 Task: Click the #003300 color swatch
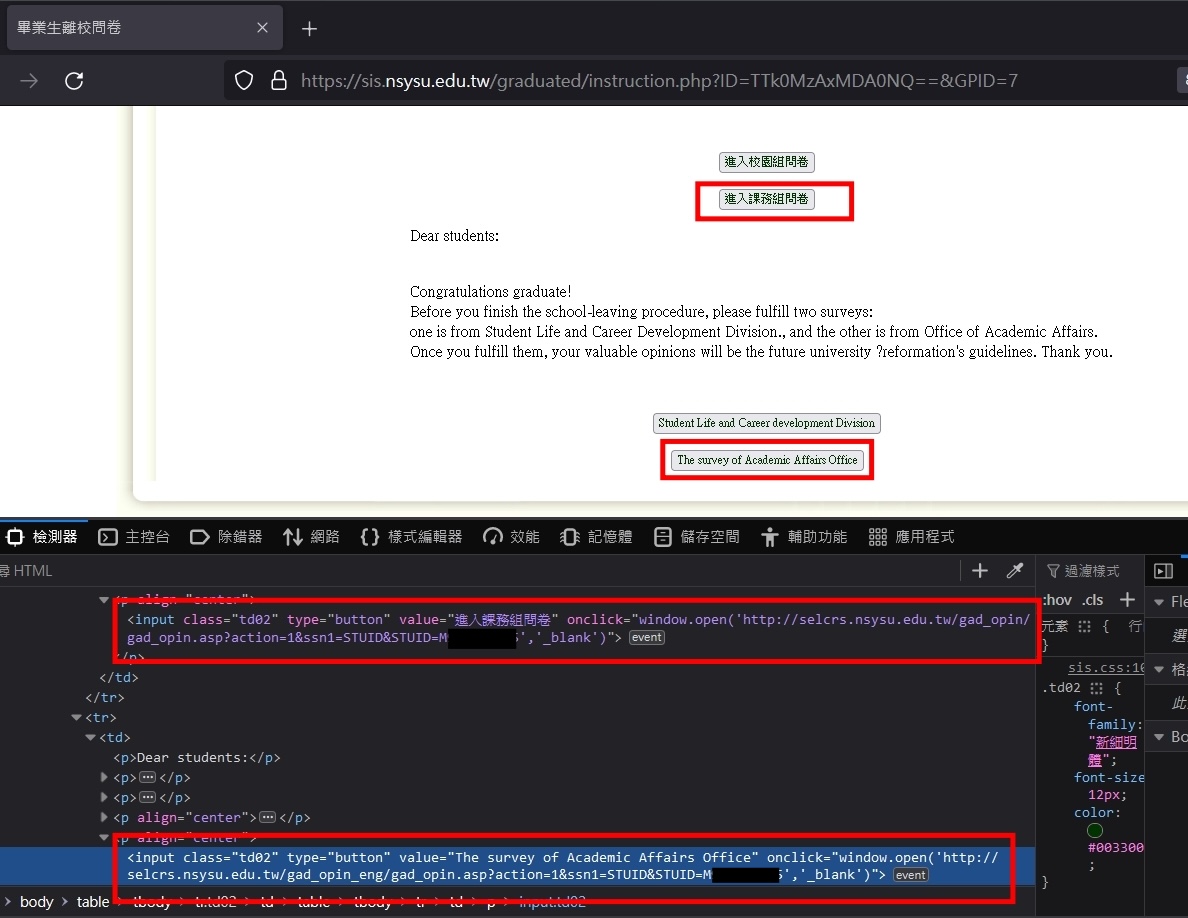pyautogui.click(x=1095, y=831)
